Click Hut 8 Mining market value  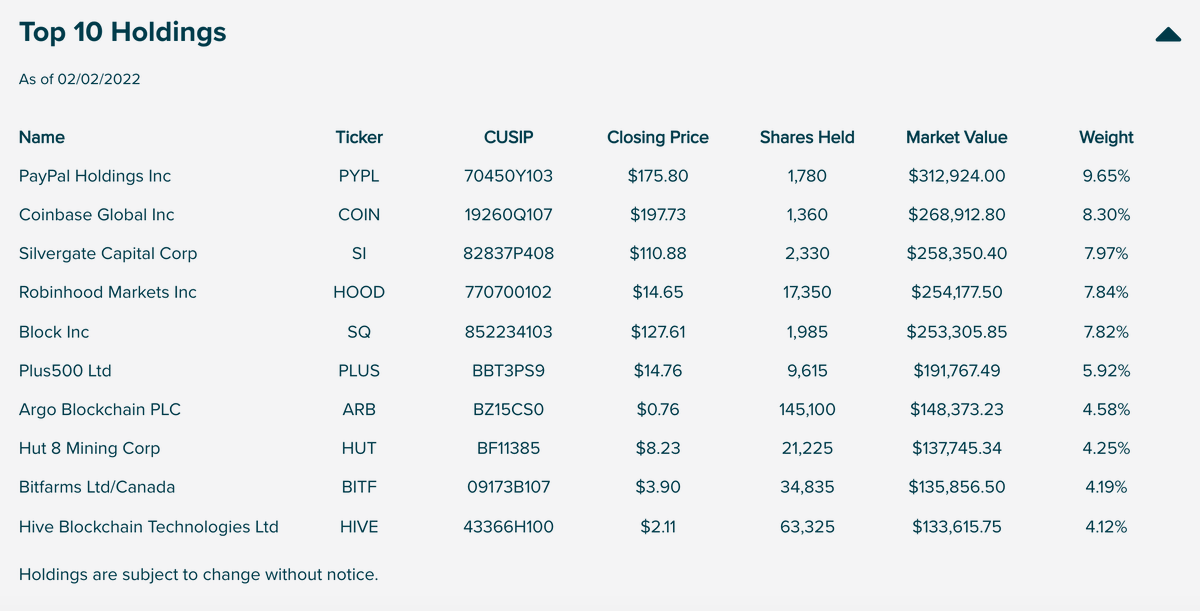point(957,449)
